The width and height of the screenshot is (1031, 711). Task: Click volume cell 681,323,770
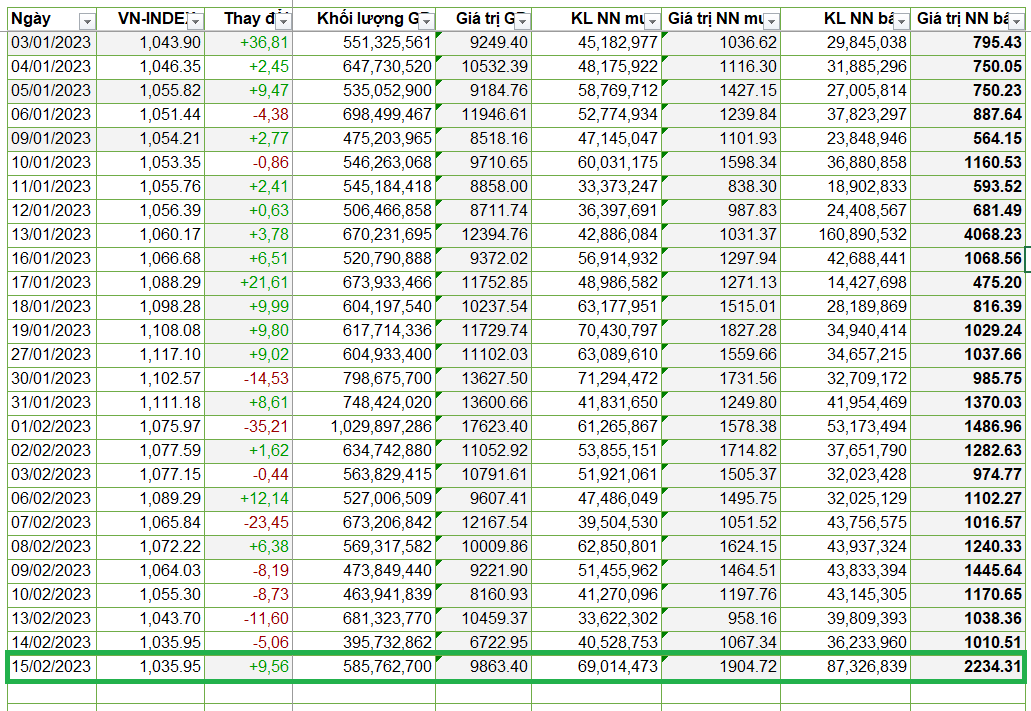(x=364, y=619)
